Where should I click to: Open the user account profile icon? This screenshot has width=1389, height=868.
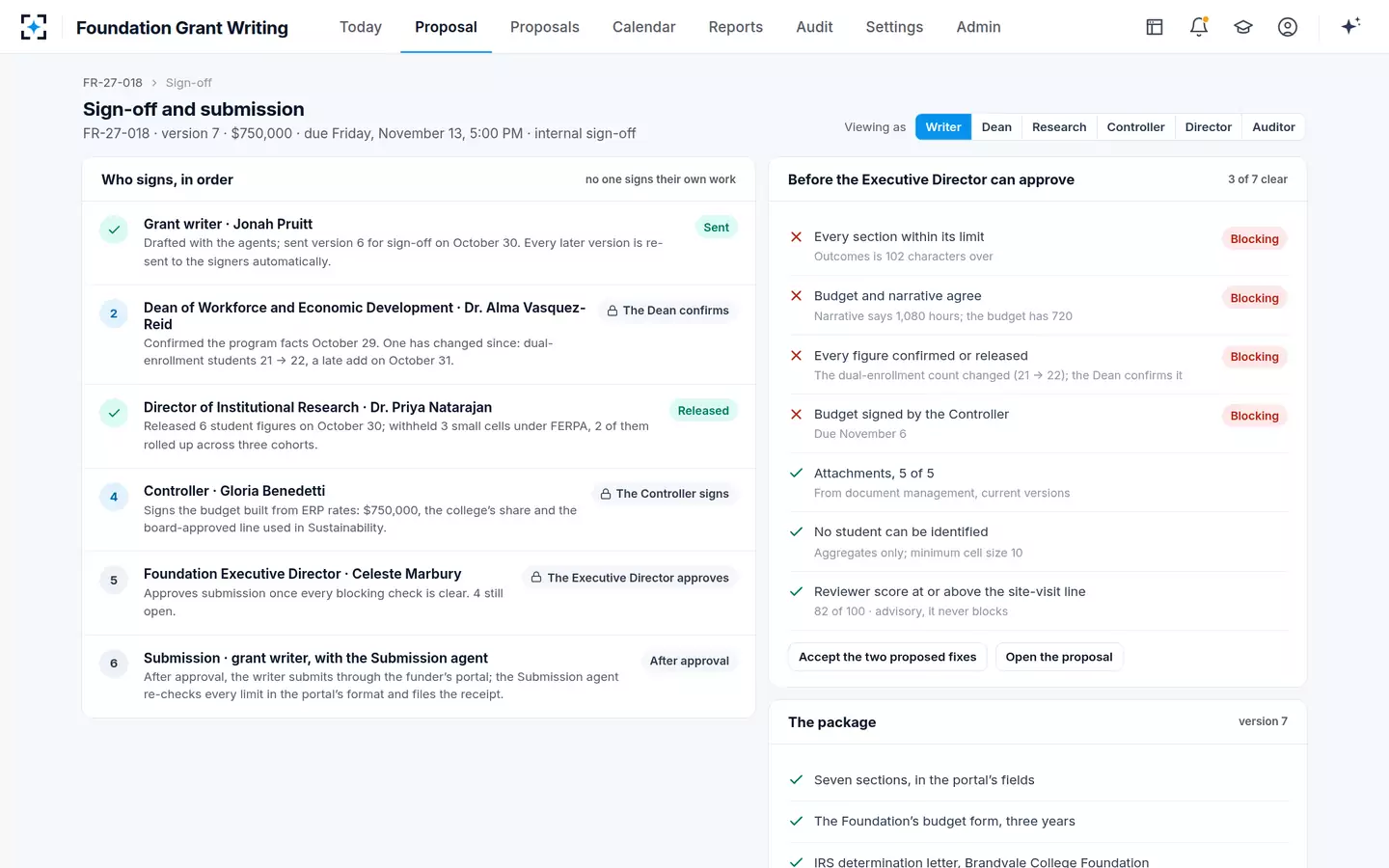coord(1288,27)
